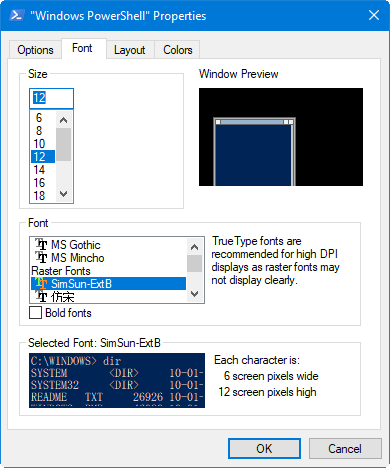Choose size 8 in the size list
The image size is (390, 468).
point(43,130)
